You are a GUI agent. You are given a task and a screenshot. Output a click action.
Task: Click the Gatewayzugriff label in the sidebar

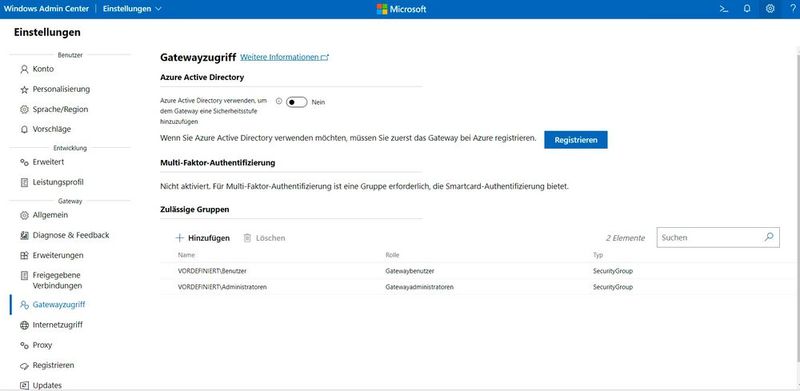tap(59, 305)
